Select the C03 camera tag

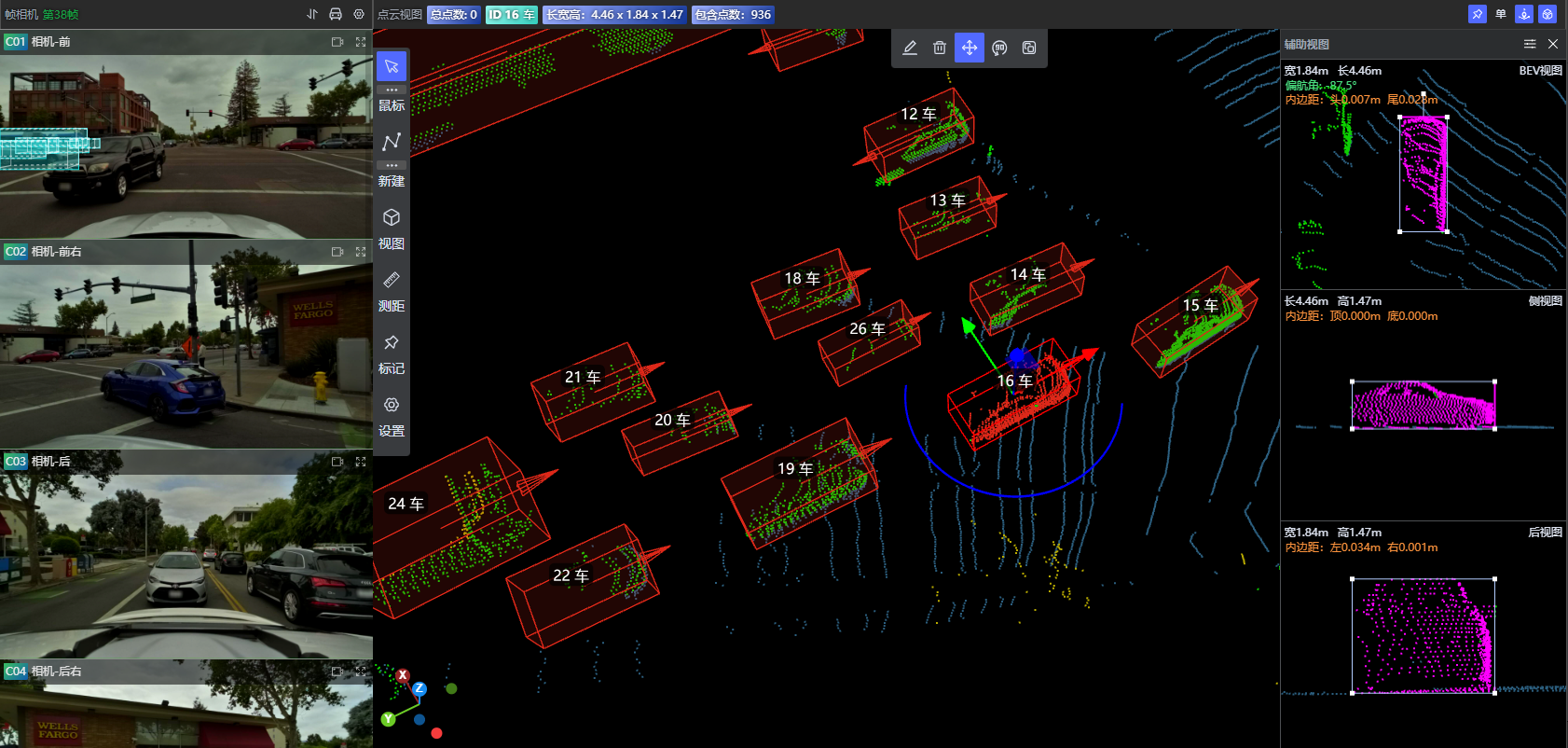[15, 462]
